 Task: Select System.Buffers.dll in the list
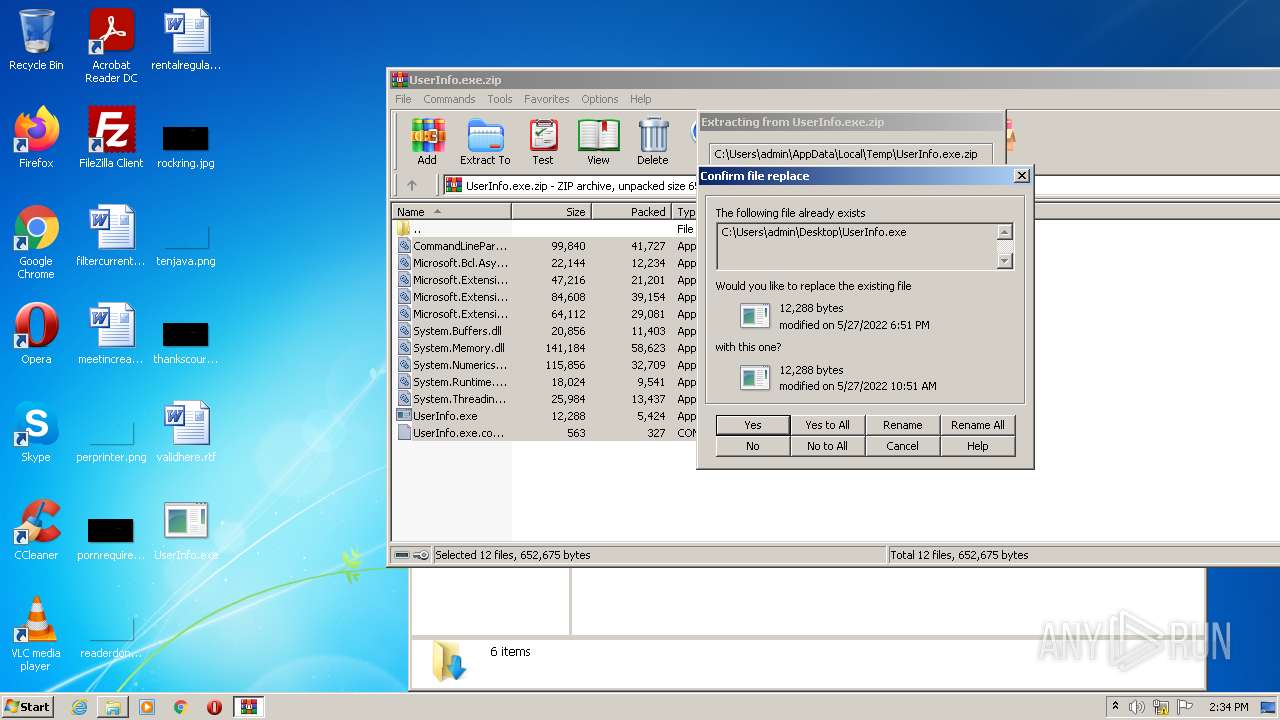pos(546,331)
